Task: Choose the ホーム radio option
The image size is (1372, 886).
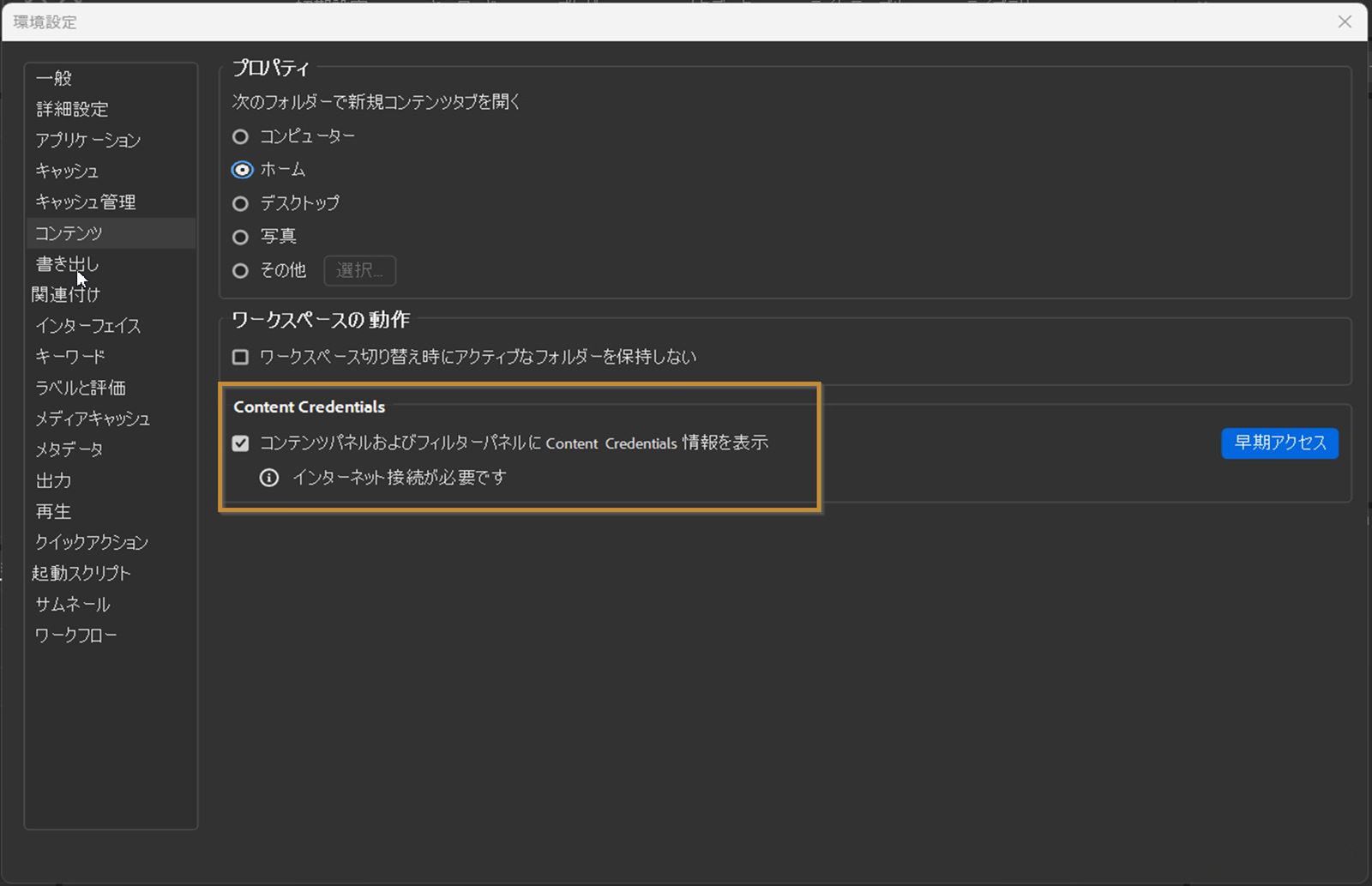Action: click(x=242, y=170)
